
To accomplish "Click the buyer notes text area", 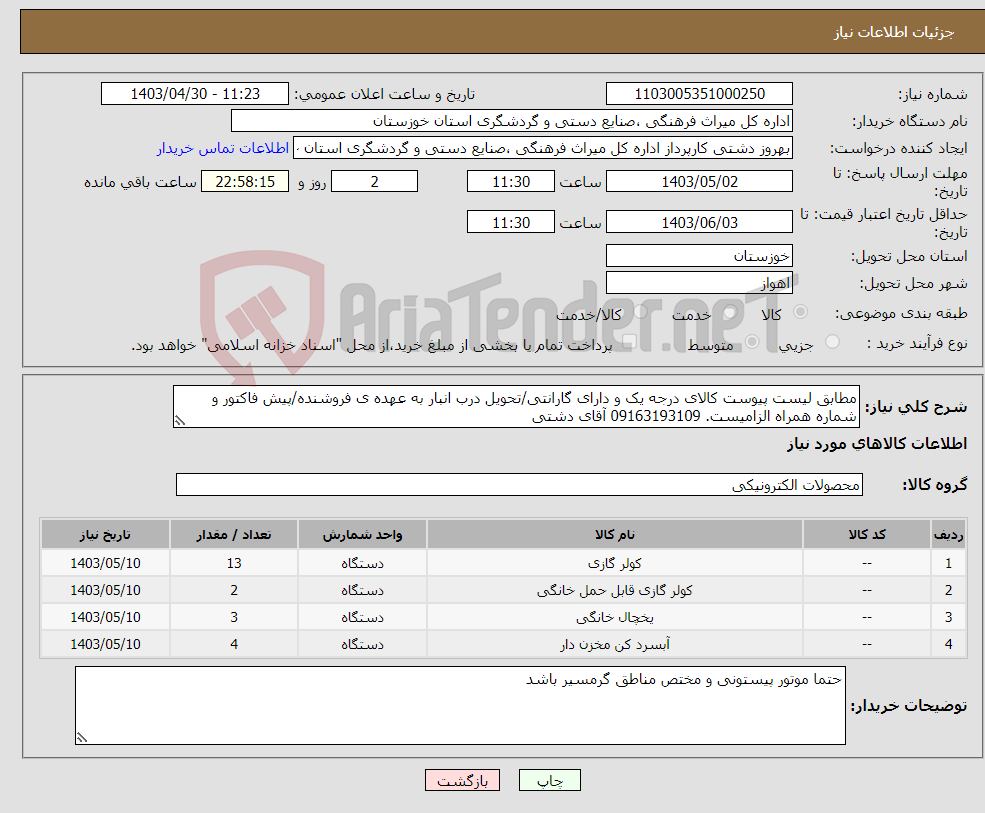I will coord(460,706).
